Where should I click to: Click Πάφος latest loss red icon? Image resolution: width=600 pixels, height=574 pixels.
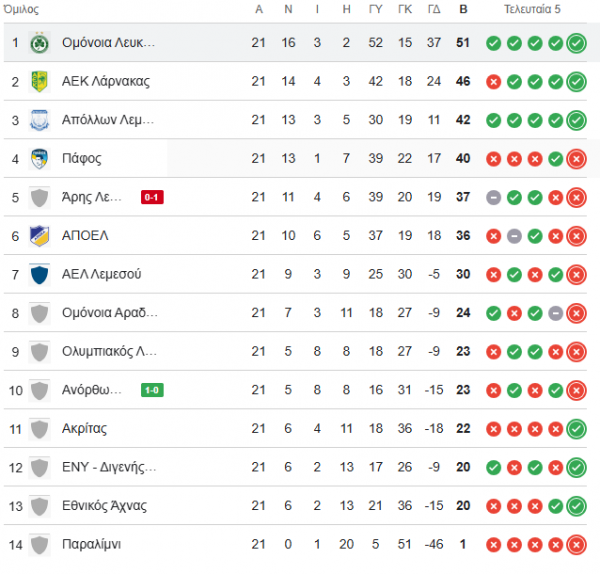(x=576, y=159)
